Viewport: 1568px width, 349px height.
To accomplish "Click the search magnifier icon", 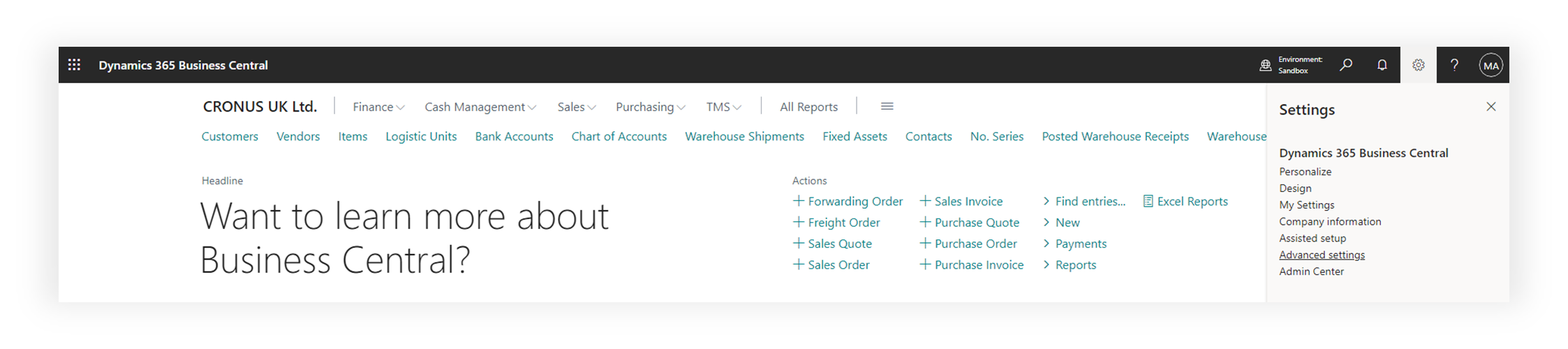I will tap(1346, 65).
